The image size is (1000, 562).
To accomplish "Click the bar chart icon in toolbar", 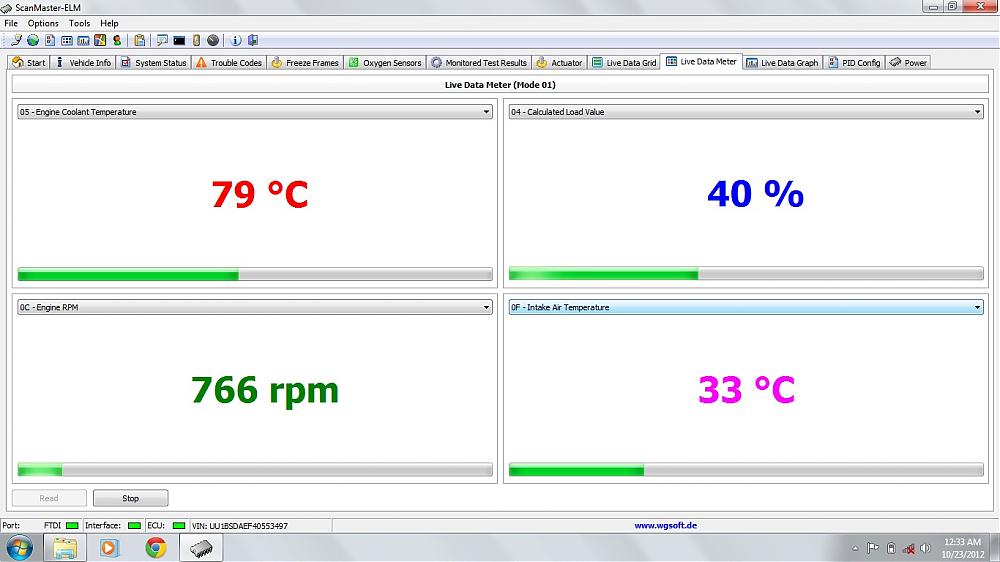I will [83, 41].
